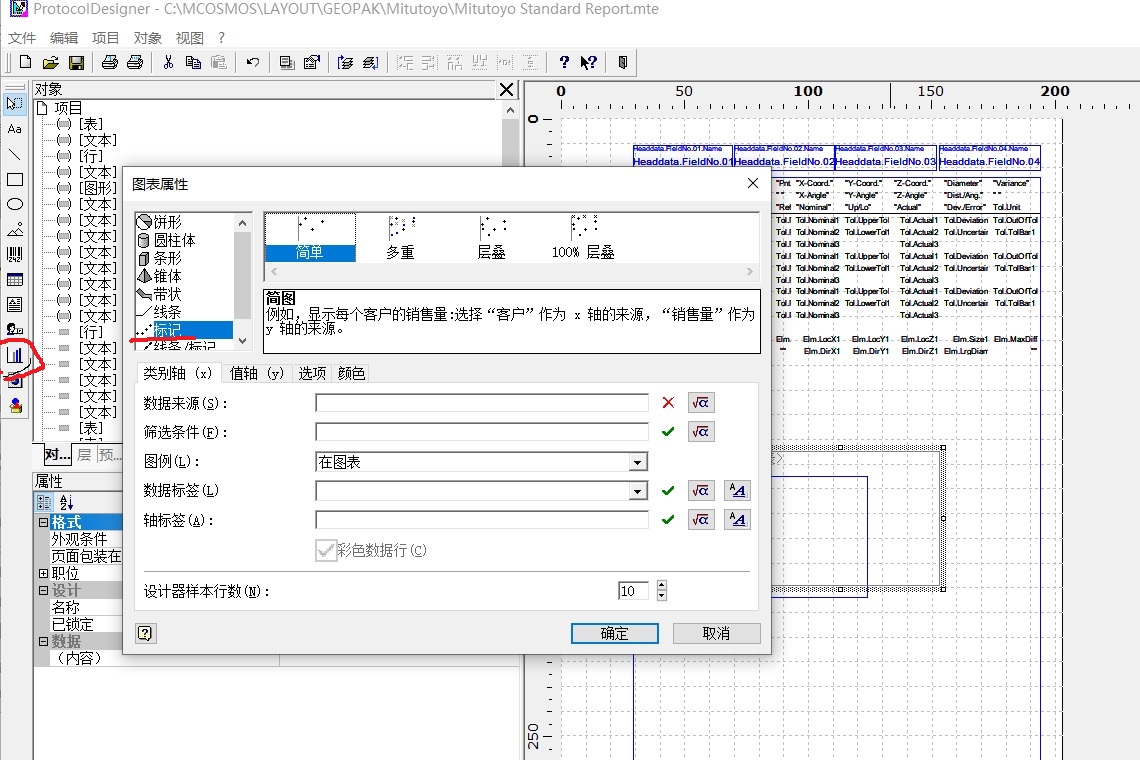Viewport: 1140px width, 760px height.
Task: Activate the context help pointer
Action: [589, 63]
